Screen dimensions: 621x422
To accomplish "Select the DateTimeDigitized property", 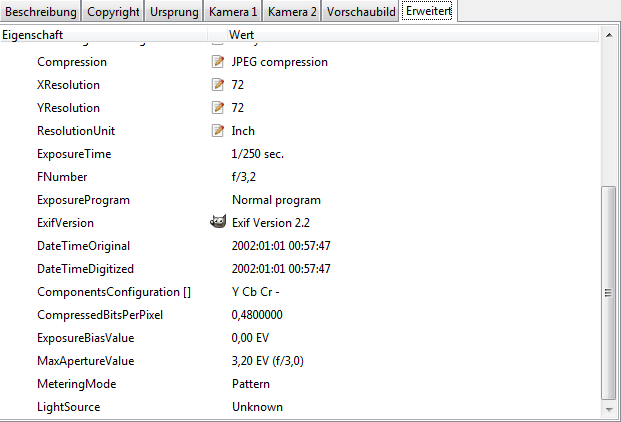I will tap(85, 269).
